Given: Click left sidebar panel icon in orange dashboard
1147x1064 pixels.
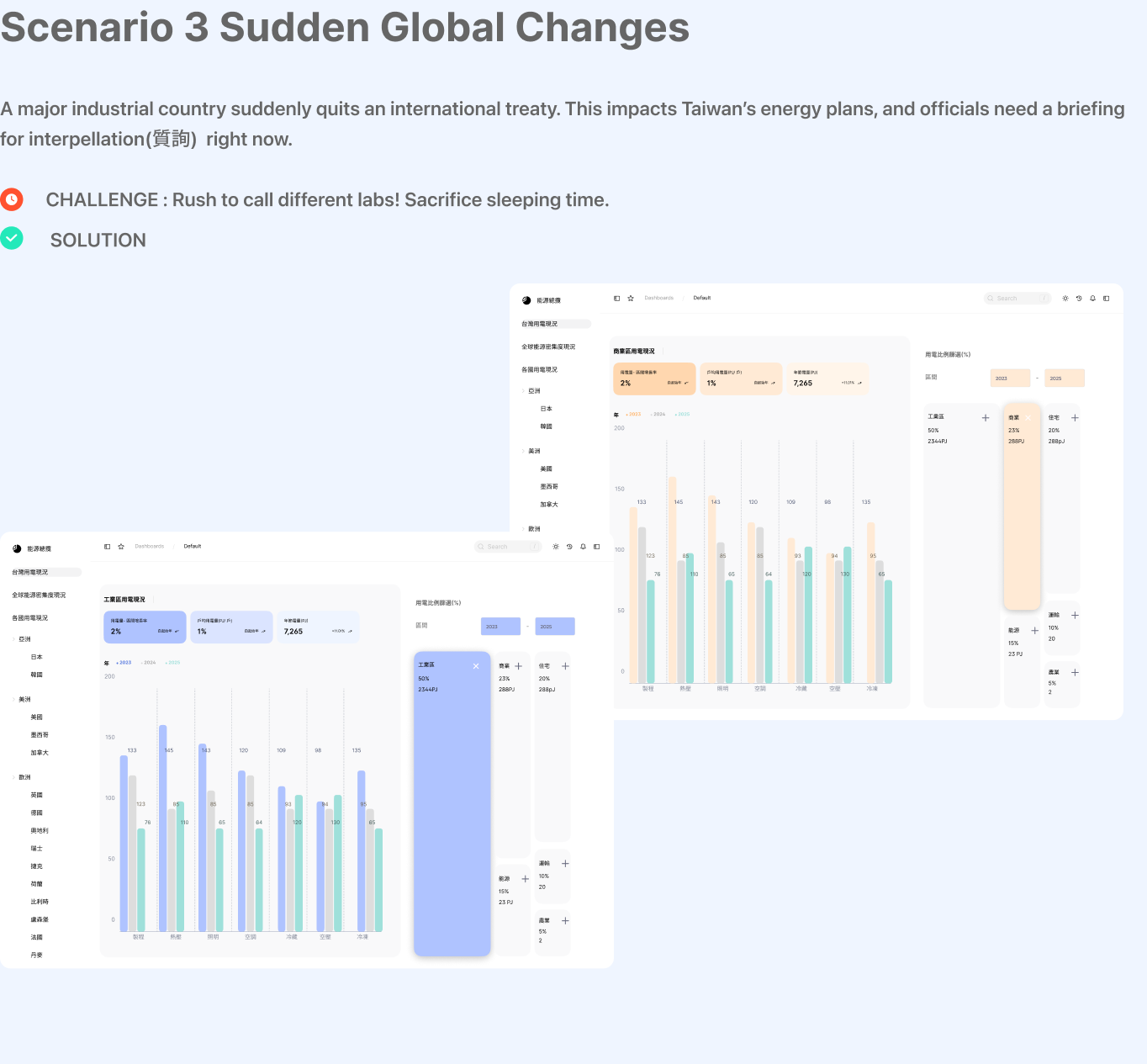Looking at the screenshot, I should coord(616,299).
